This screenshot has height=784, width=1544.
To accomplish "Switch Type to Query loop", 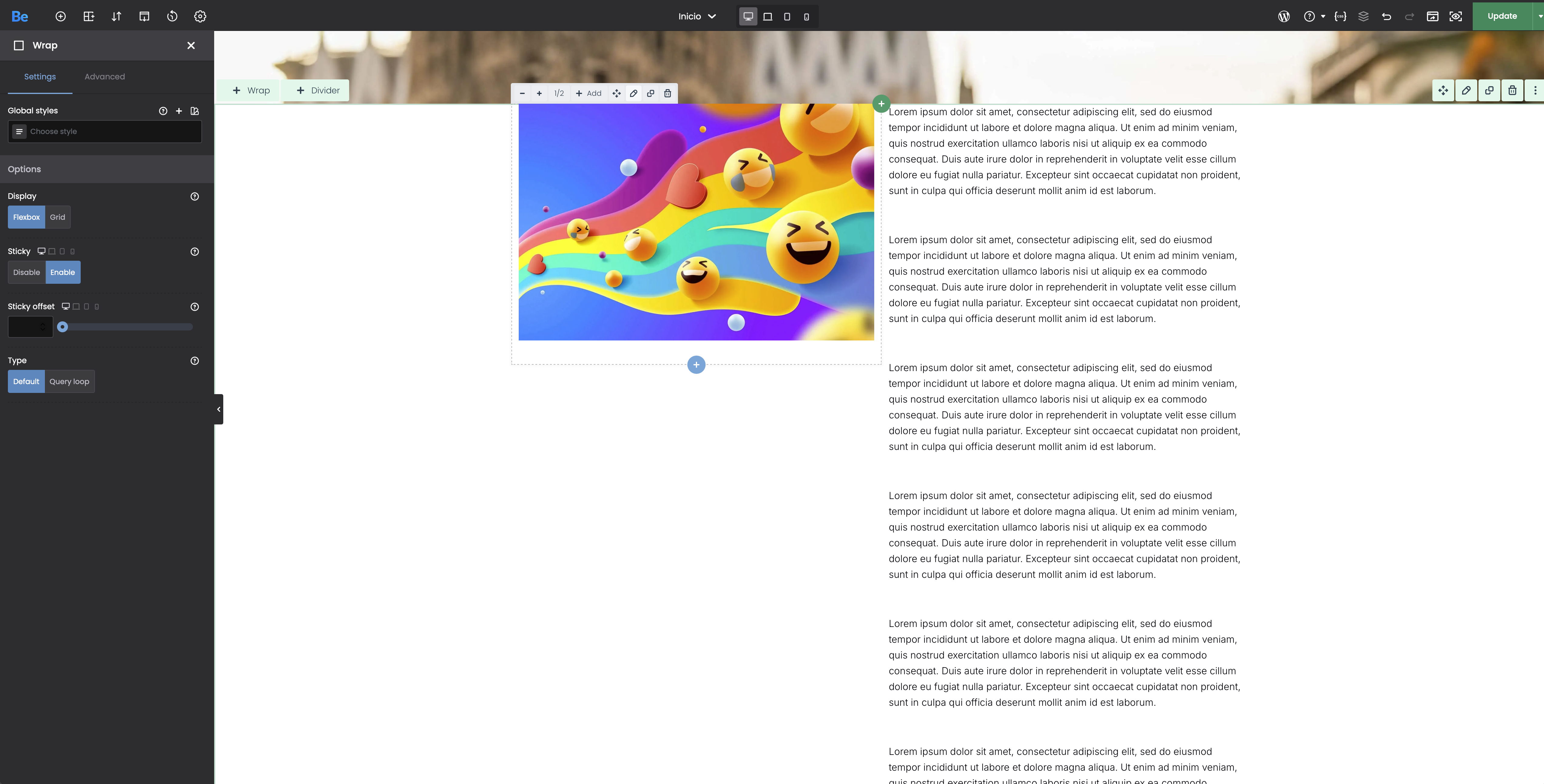I will (69, 381).
